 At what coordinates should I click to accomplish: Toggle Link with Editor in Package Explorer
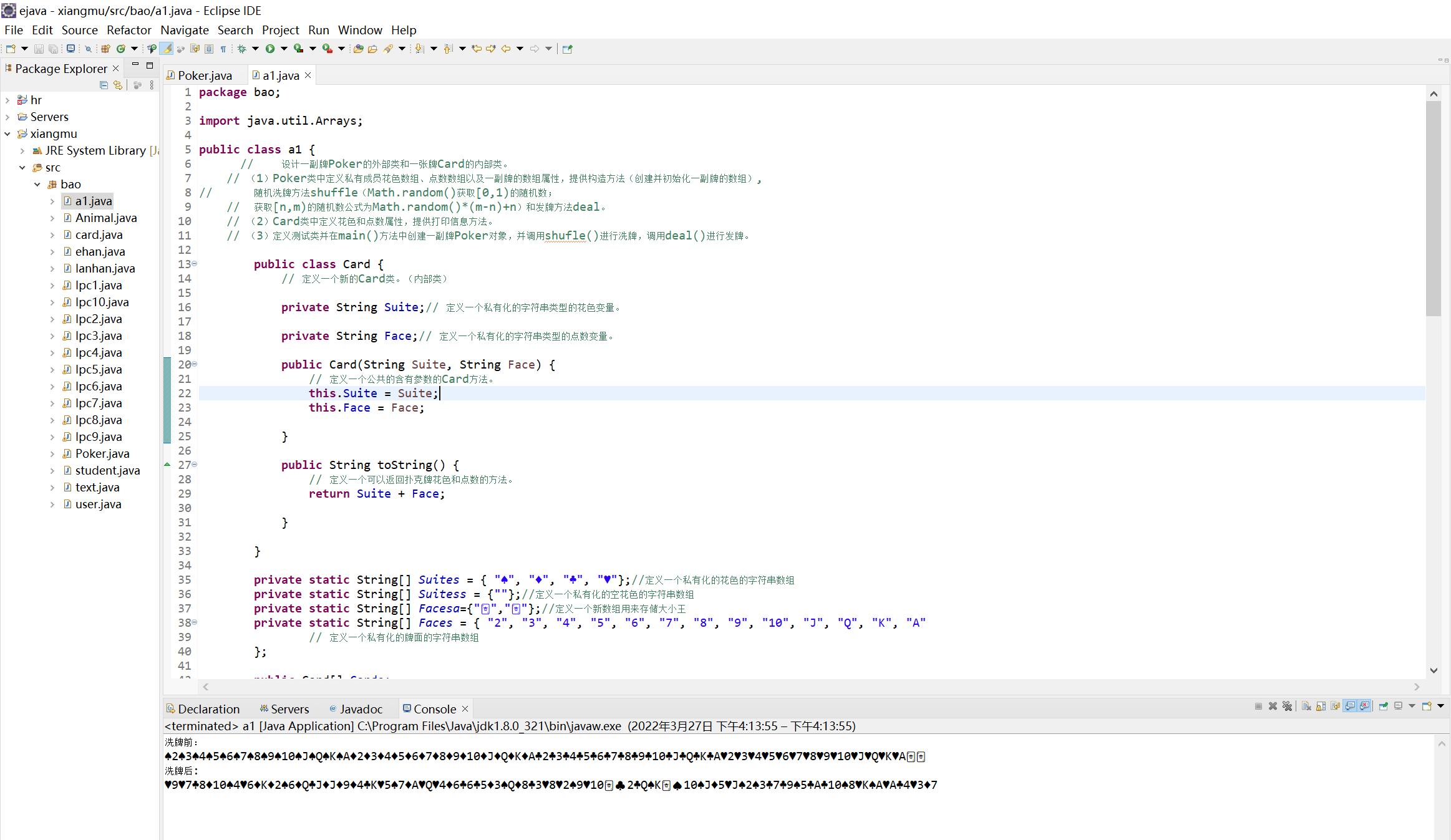(117, 85)
